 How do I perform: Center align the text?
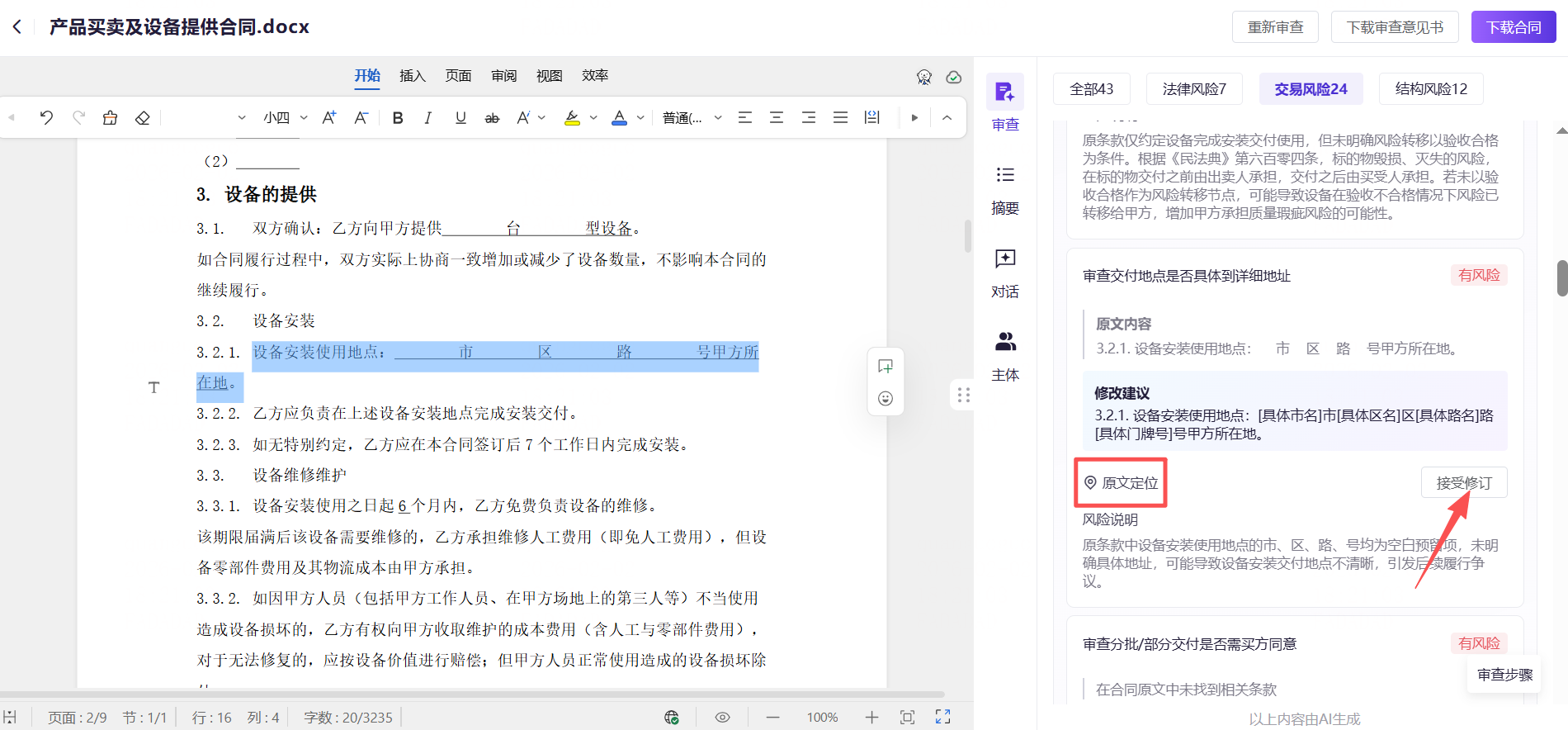pyautogui.click(x=777, y=118)
